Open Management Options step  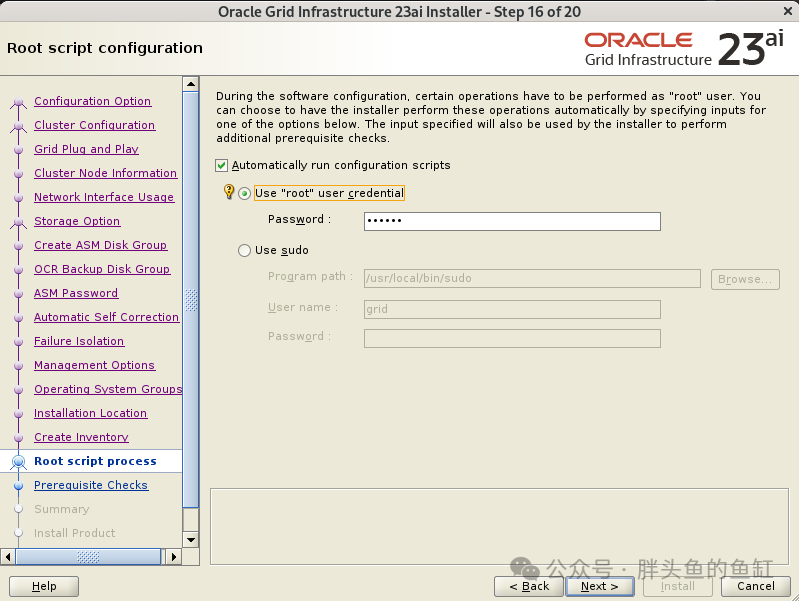(x=95, y=365)
